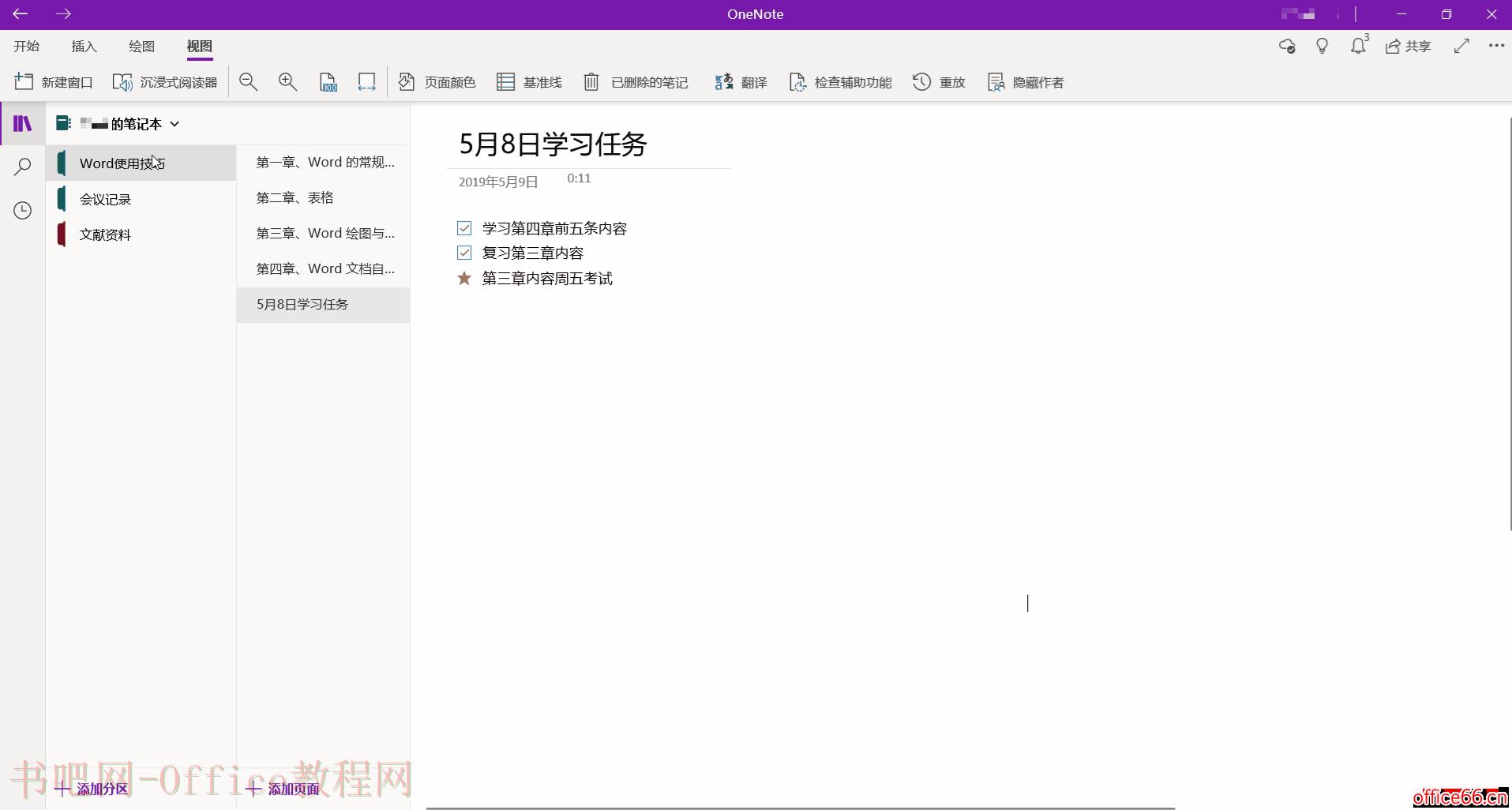Open the 文献资料 section

pyautogui.click(x=141, y=234)
